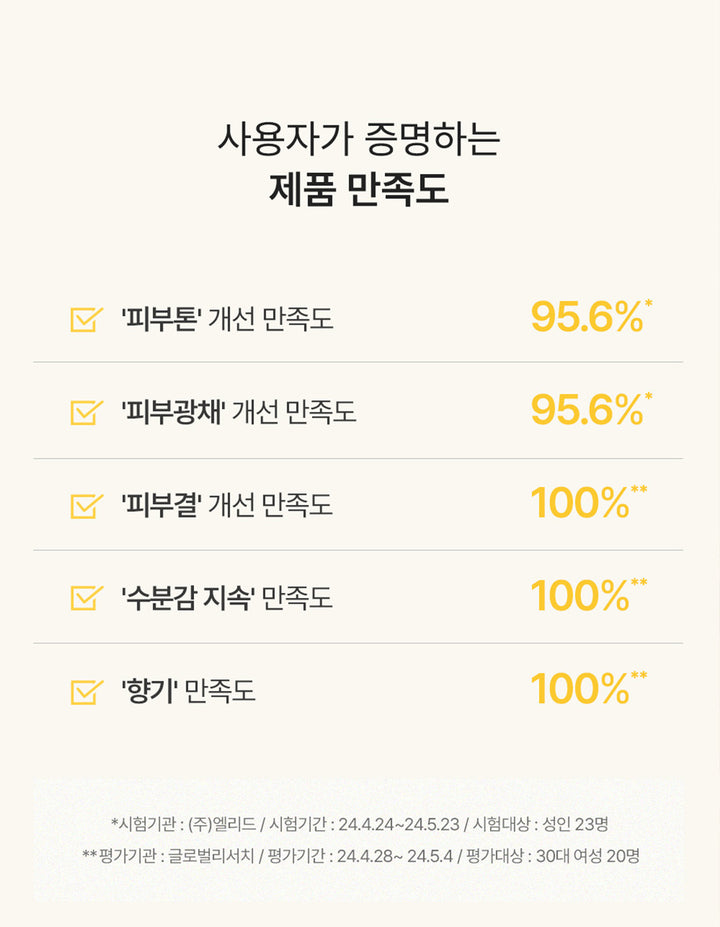Select the bold title '제품 만족도'
Image resolution: width=720 pixels, height=927 pixels.
coord(359,189)
